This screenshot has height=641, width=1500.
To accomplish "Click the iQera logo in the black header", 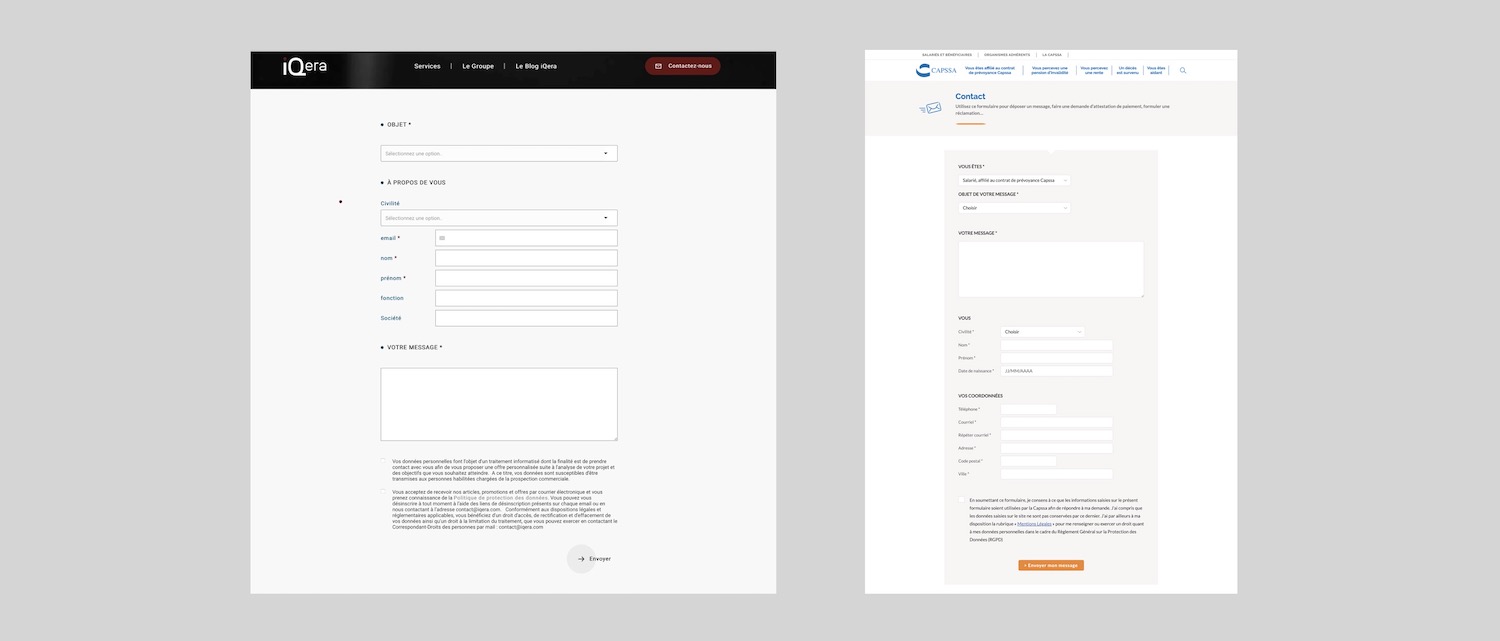I will tap(303, 66).
